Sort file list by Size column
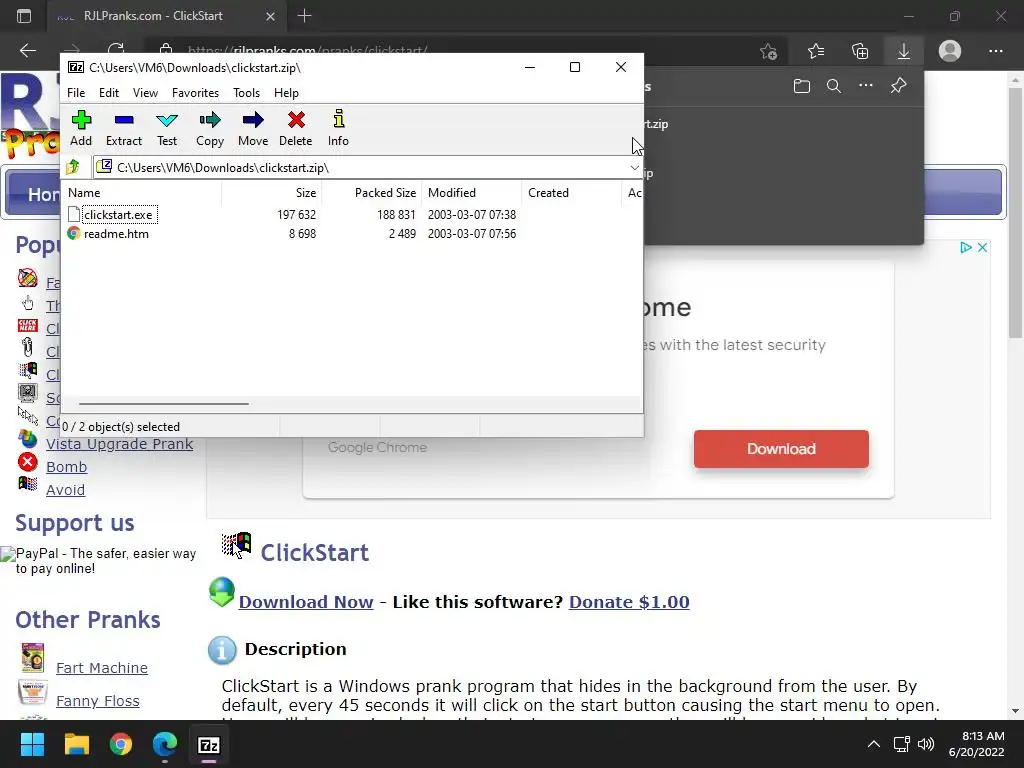This screenshot has width=1024, height=768. pyautogui.click(x=272, y=193)
